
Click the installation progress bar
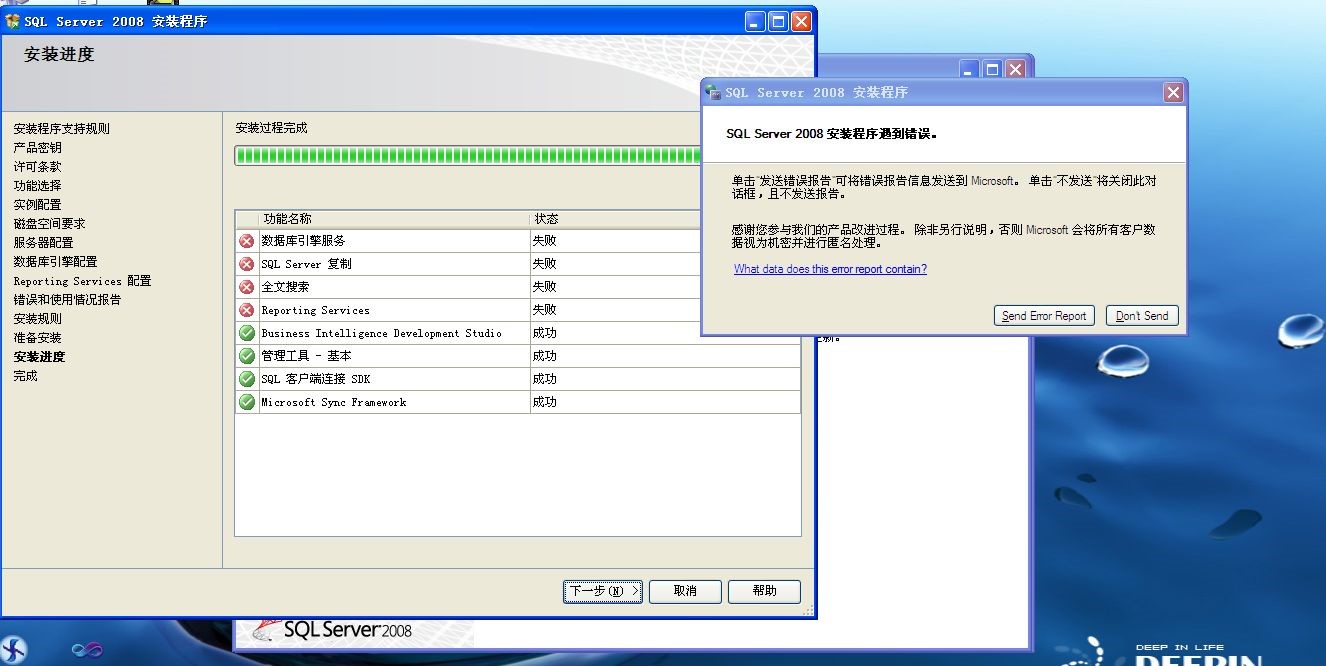[x=468, y=155]
